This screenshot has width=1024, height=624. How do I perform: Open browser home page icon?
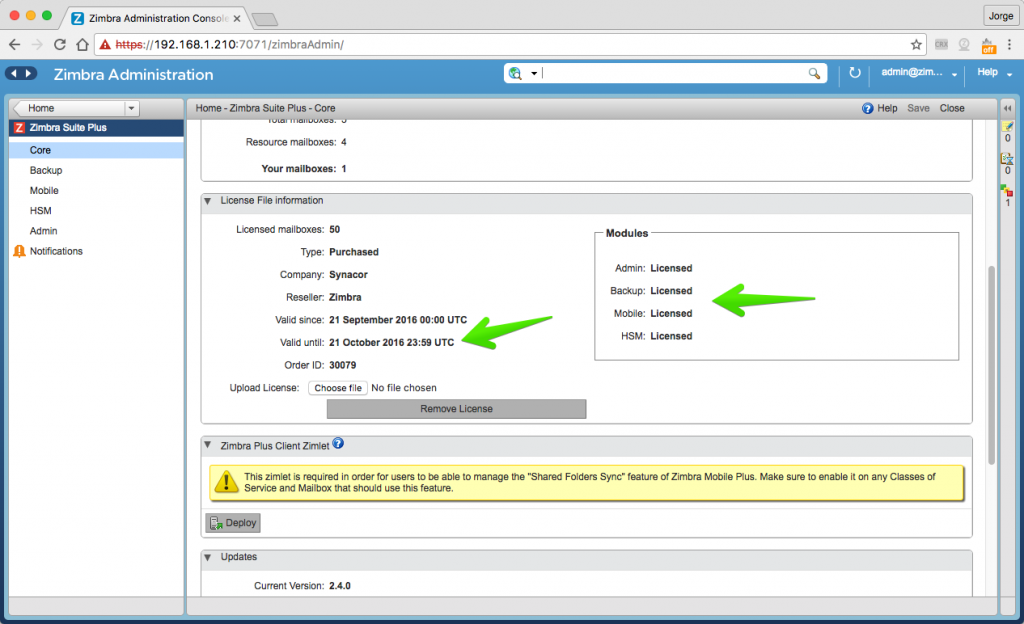pos(82,44)
